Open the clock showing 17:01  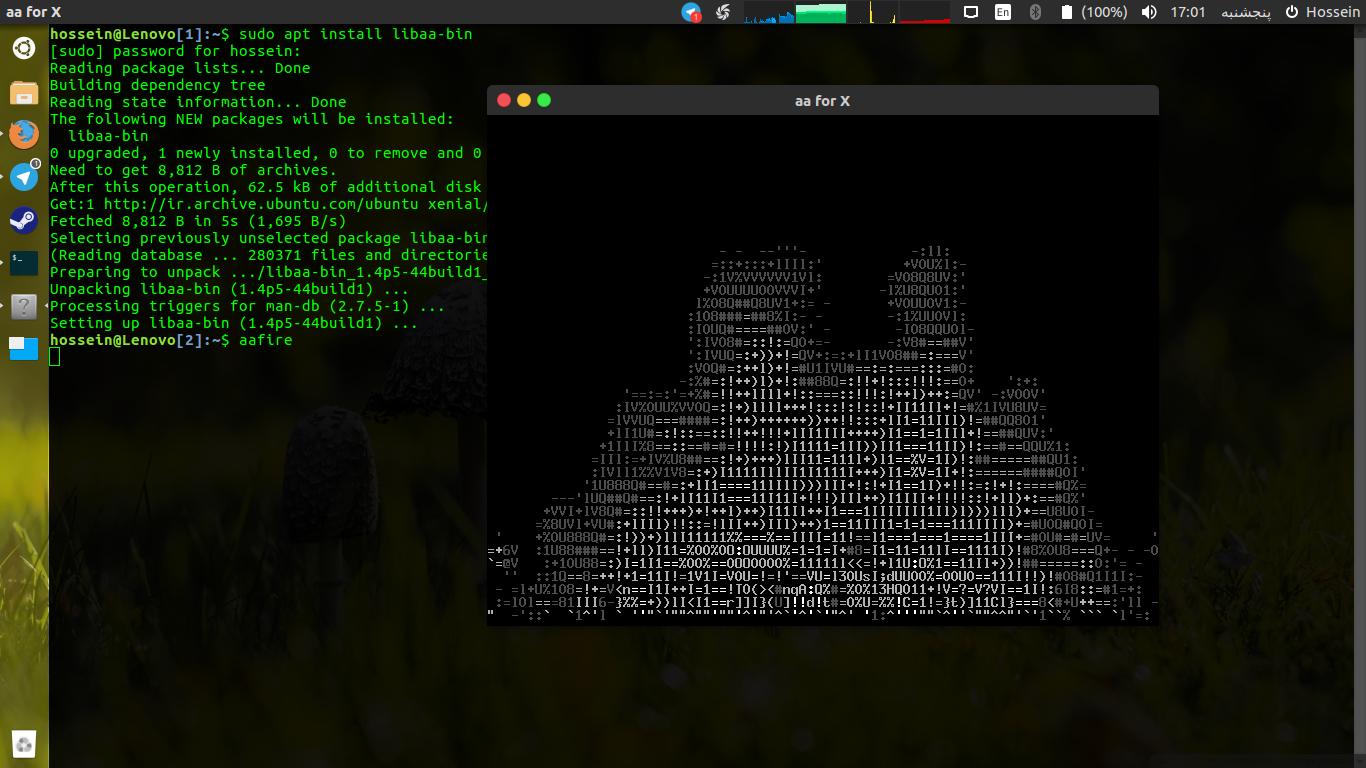pyautogui.click(x=1188, y=12)
